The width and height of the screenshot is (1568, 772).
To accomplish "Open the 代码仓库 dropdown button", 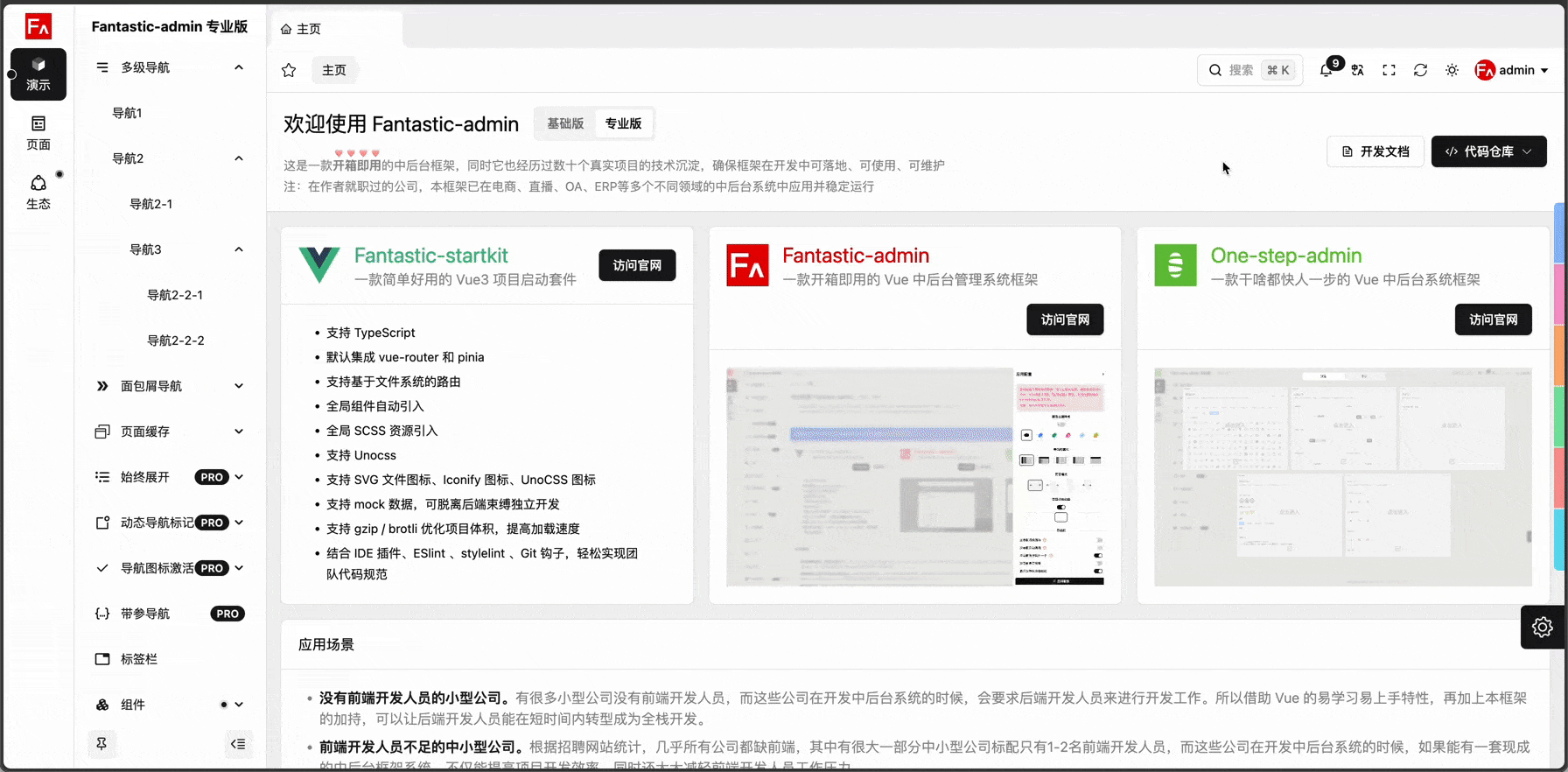I will point(1488,151).
